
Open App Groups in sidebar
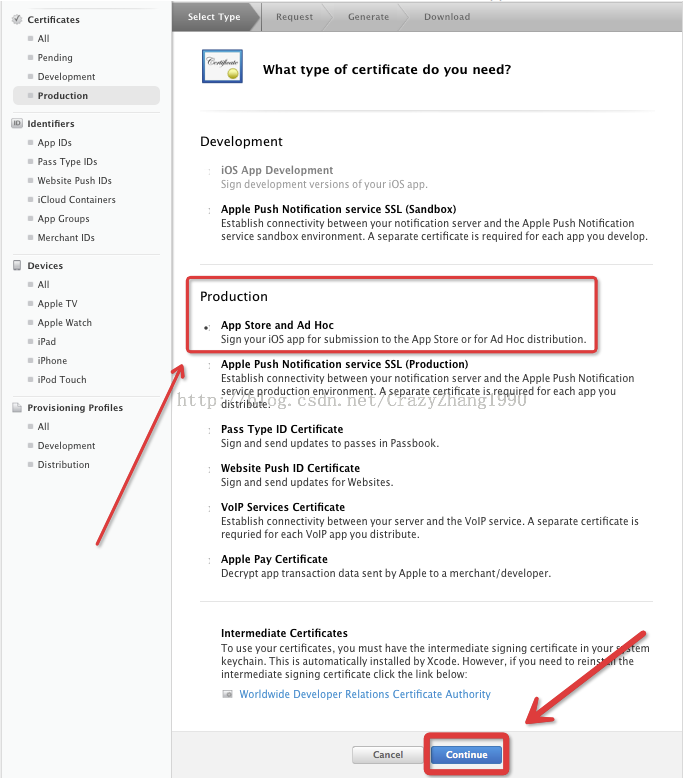63,218
